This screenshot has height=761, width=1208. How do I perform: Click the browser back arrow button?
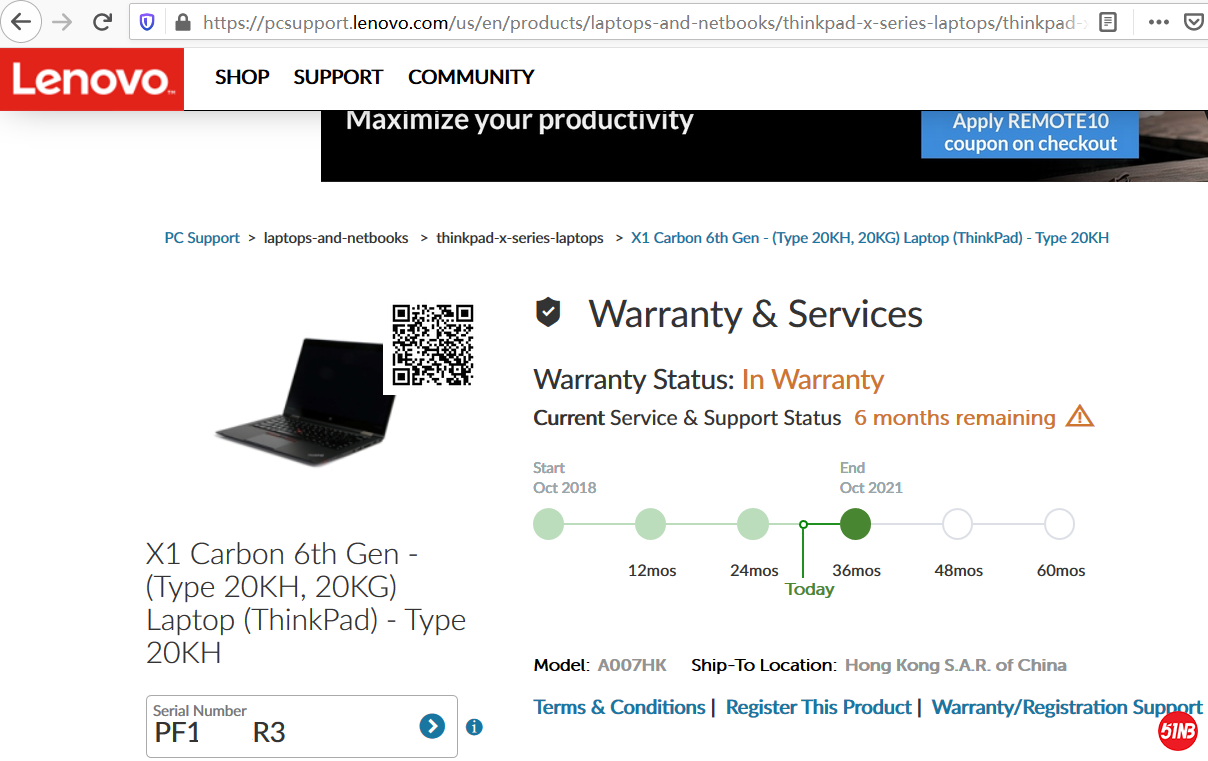coord(21,22)
